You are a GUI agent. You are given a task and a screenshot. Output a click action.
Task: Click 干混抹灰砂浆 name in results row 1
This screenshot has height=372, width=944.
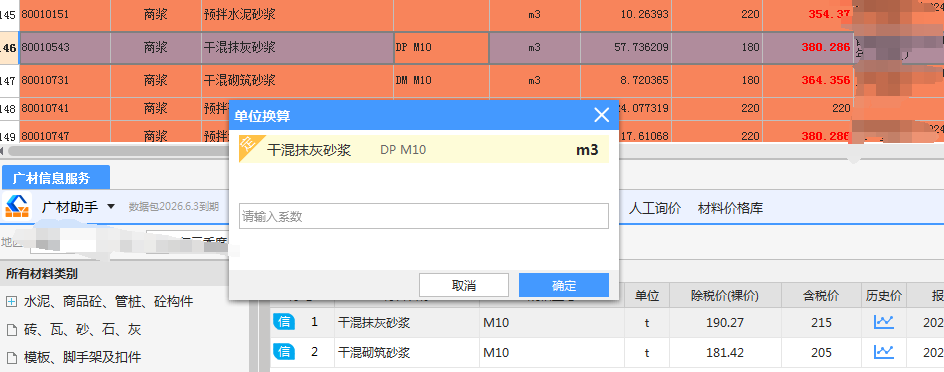tap(374, 323)
